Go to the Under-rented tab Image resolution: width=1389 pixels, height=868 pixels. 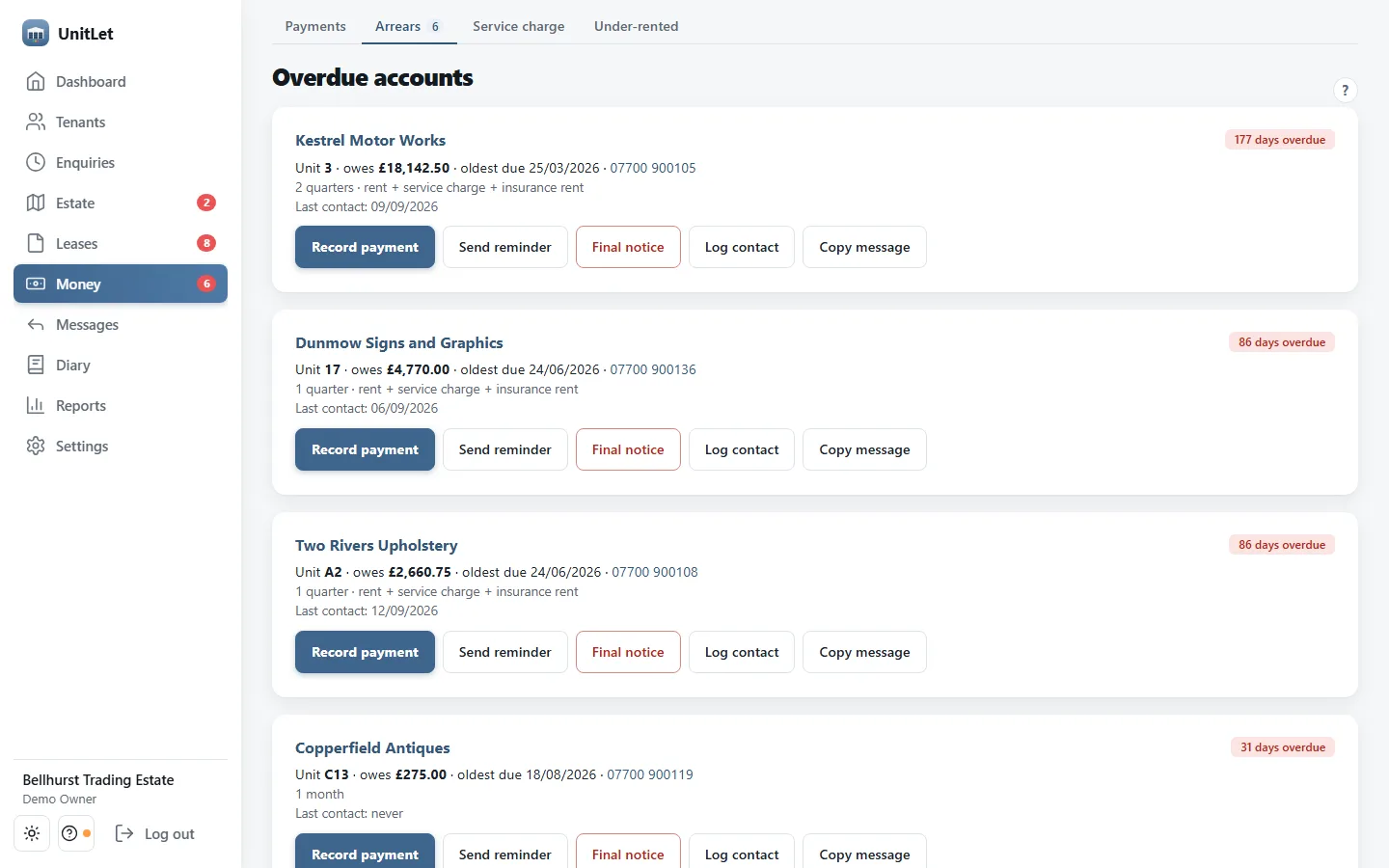tap(637, 26)
